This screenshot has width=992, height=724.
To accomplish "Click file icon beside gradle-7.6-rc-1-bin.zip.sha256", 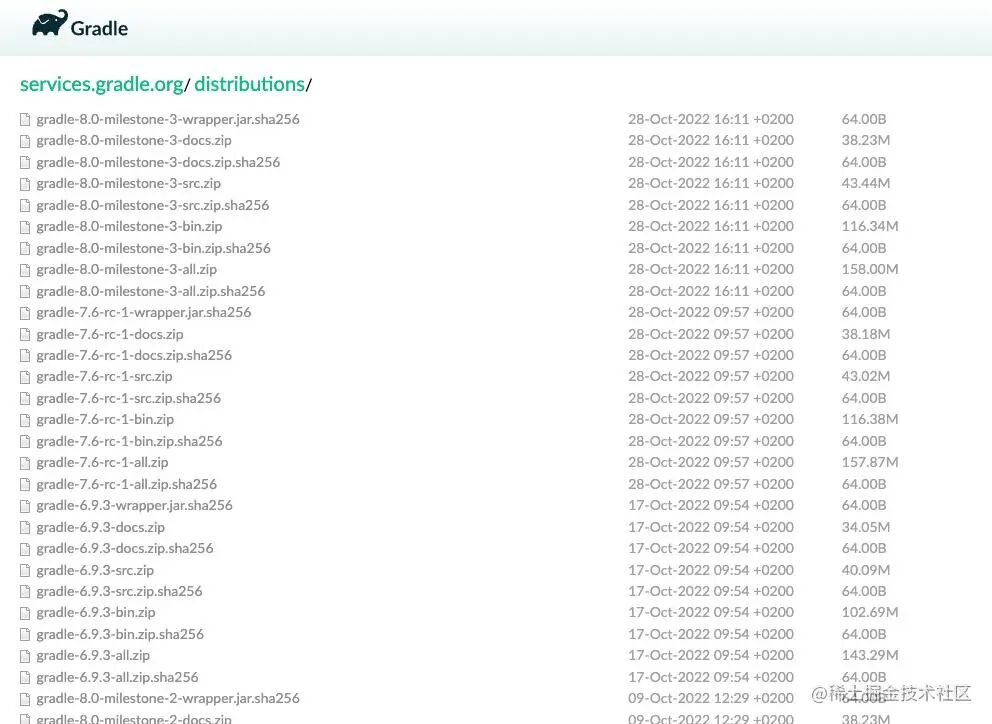I will (x=25, y=442).
